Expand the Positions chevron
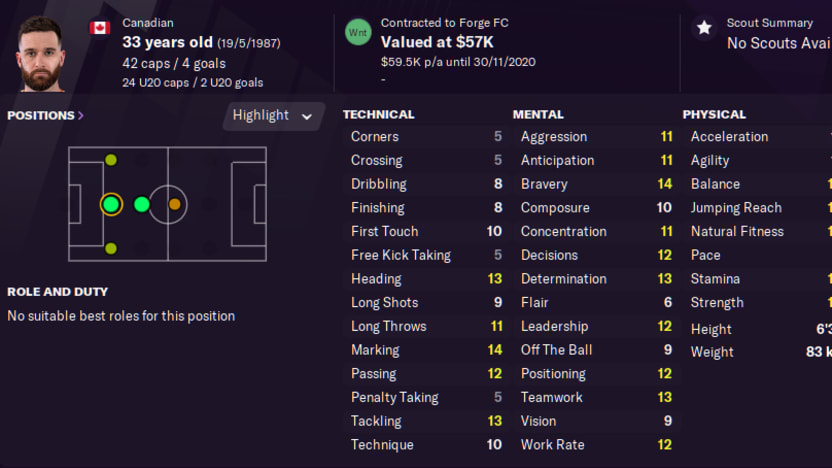The width and height of the screenshot is (832, 468). click(x=81, y=116)
